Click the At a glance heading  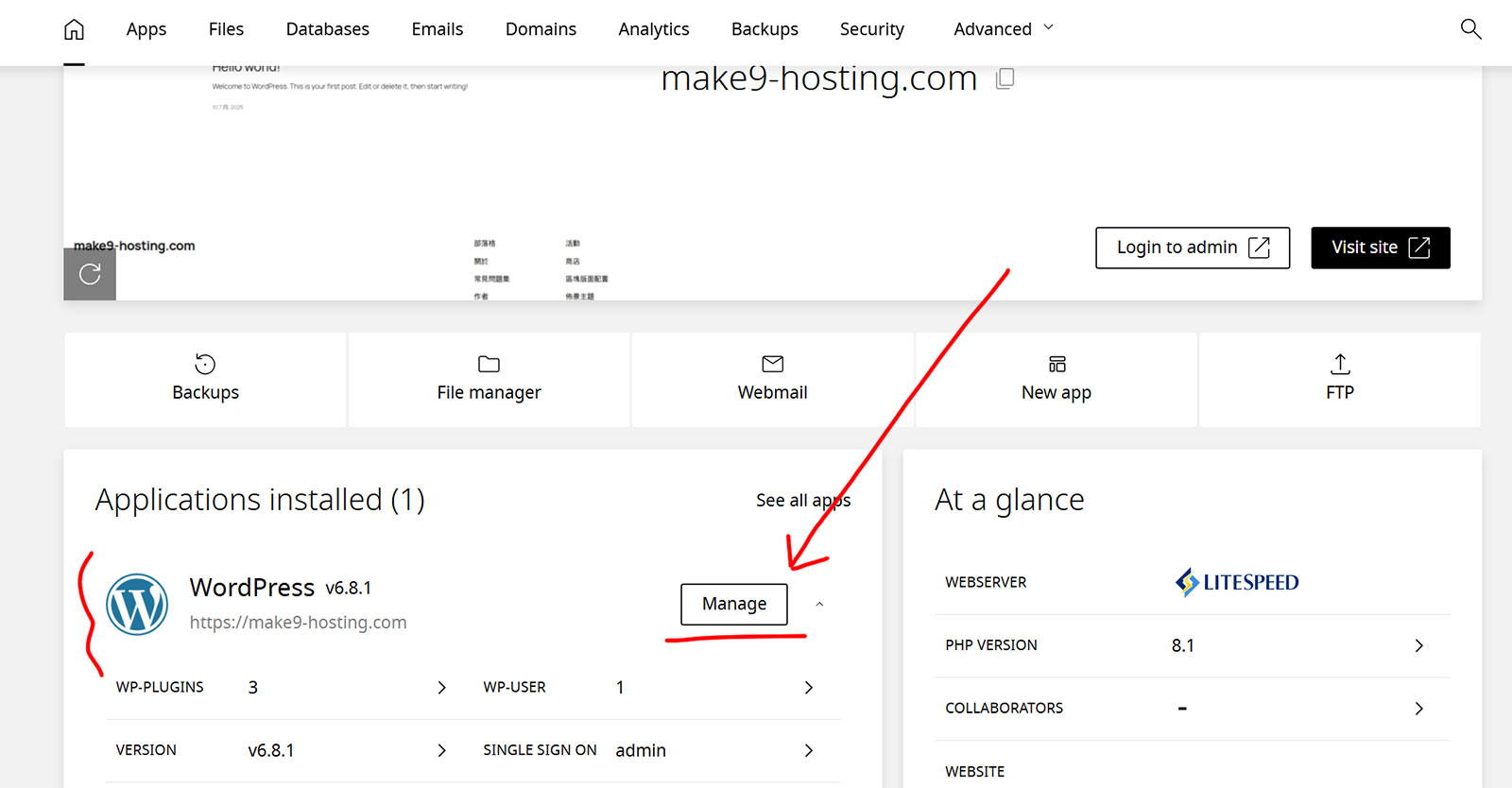click(1009, 500)
